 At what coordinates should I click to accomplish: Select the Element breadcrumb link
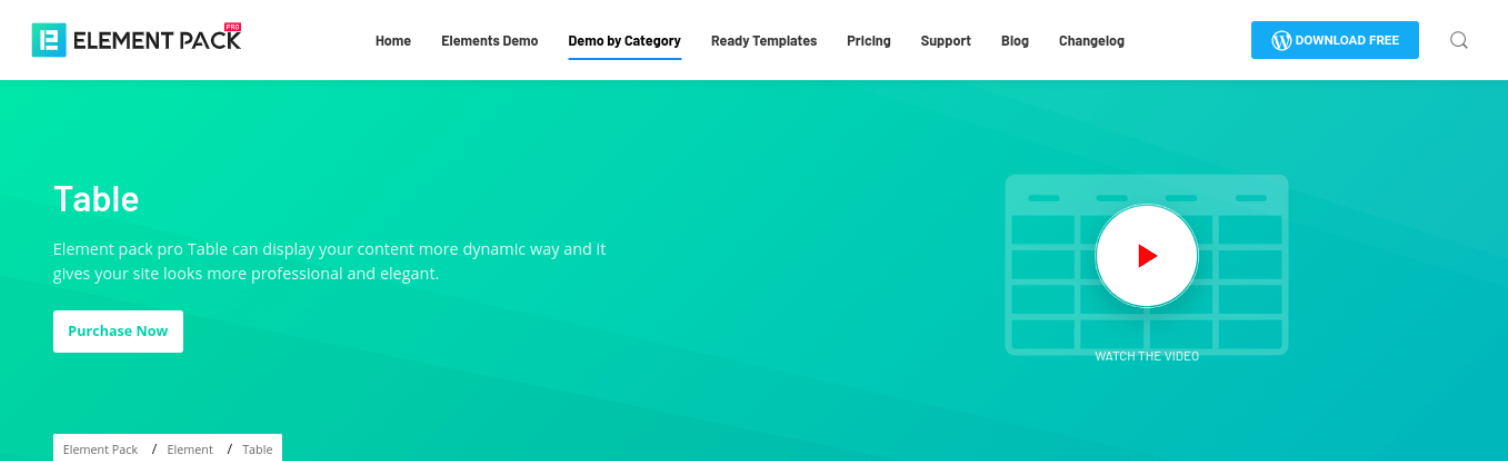tap(190, 449)
